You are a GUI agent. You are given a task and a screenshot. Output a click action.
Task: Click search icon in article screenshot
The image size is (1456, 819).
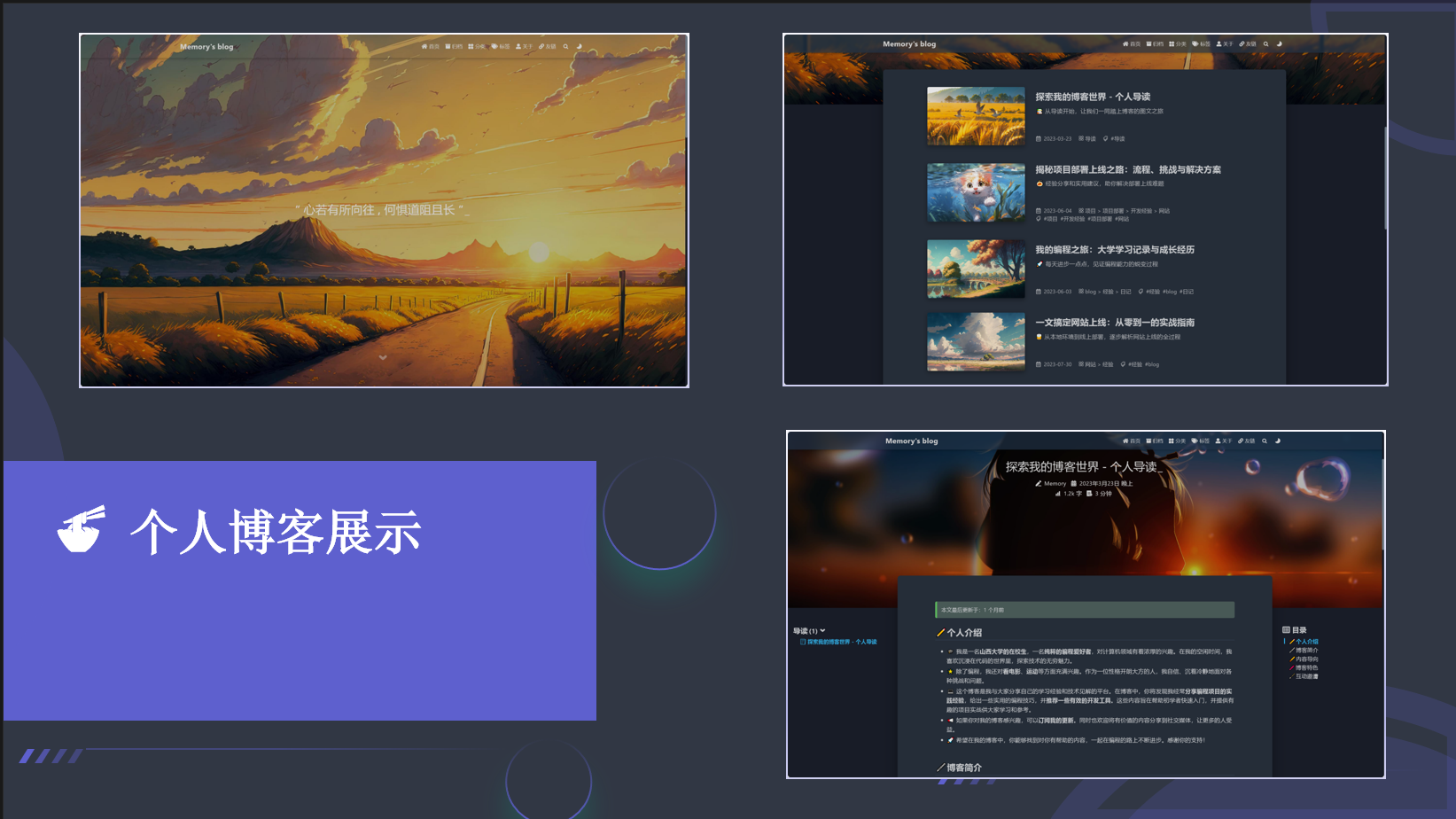tap(1265, 441)
